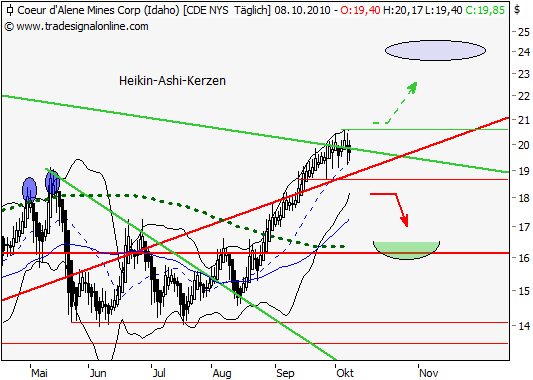Click the 'Okt' time axis label
Image resolution: width=533 pixels, height=380 pixels.
[x=345, y=373]
